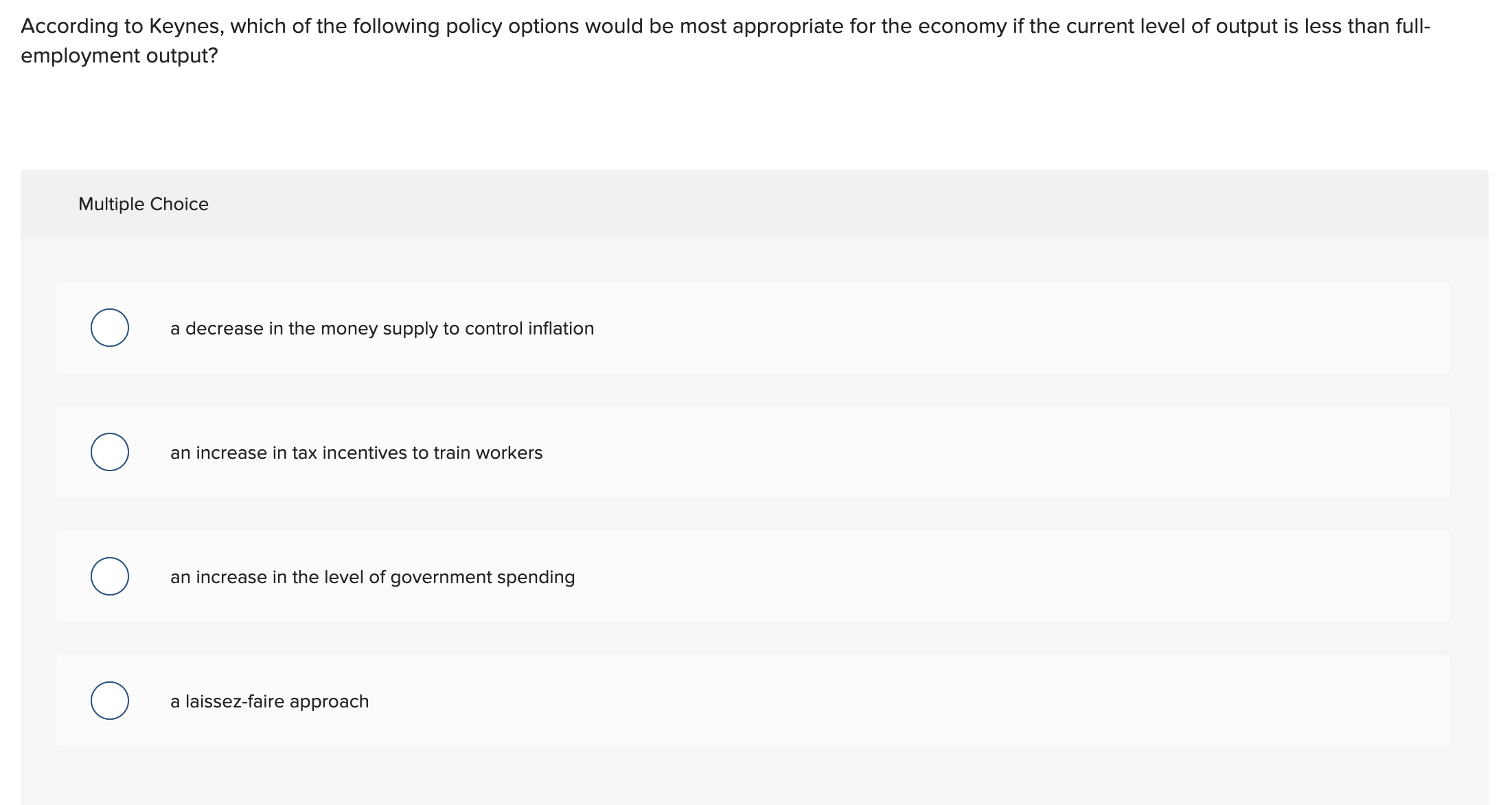Choose the answer mentioning training workers
The height and width of the screenshot is (805, 1512).
(x=356, y=452)
